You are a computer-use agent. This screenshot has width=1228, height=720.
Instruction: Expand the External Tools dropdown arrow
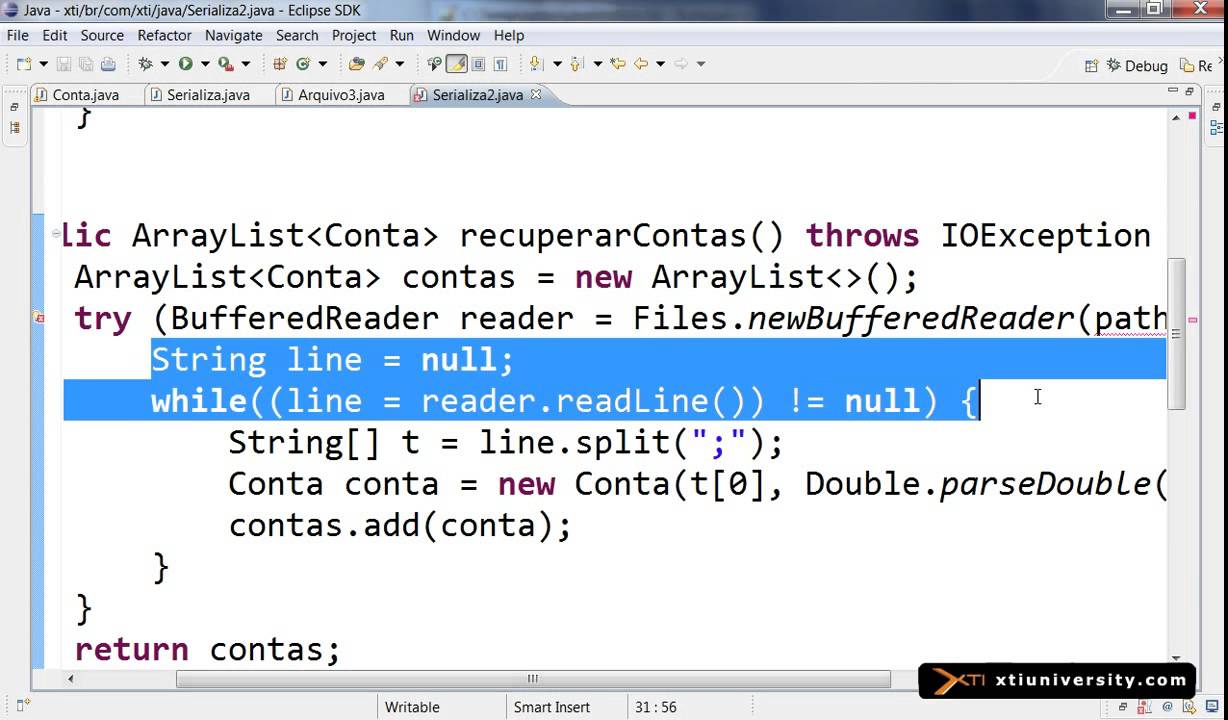click(x=245, y=64)
